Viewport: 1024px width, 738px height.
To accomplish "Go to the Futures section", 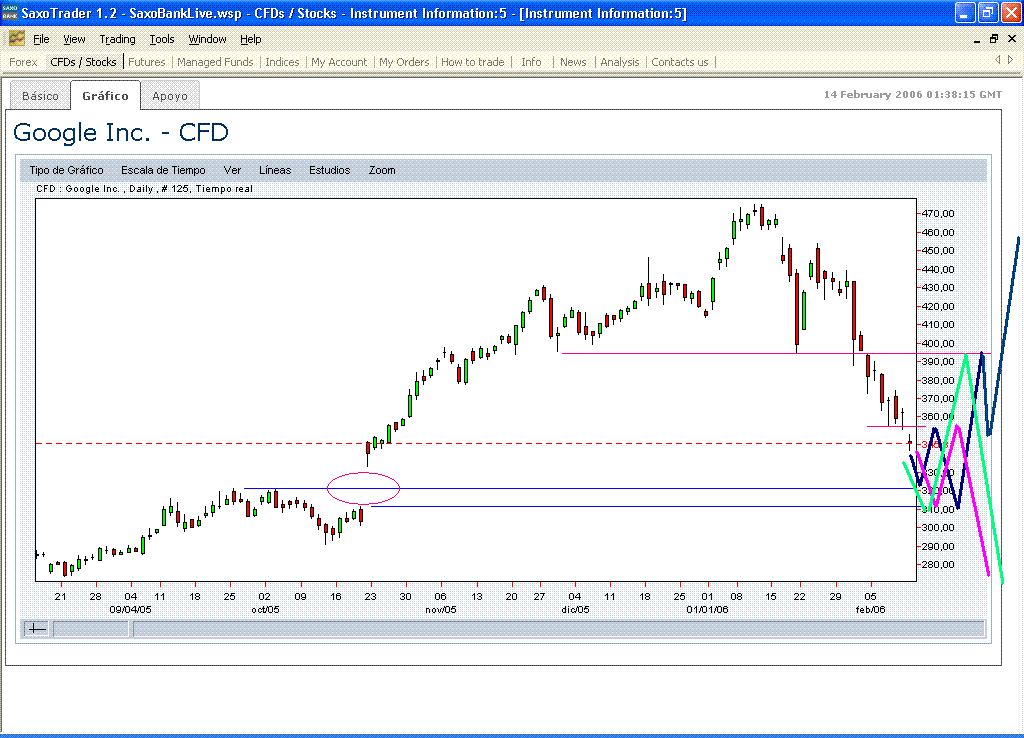I will pos(146,62).
